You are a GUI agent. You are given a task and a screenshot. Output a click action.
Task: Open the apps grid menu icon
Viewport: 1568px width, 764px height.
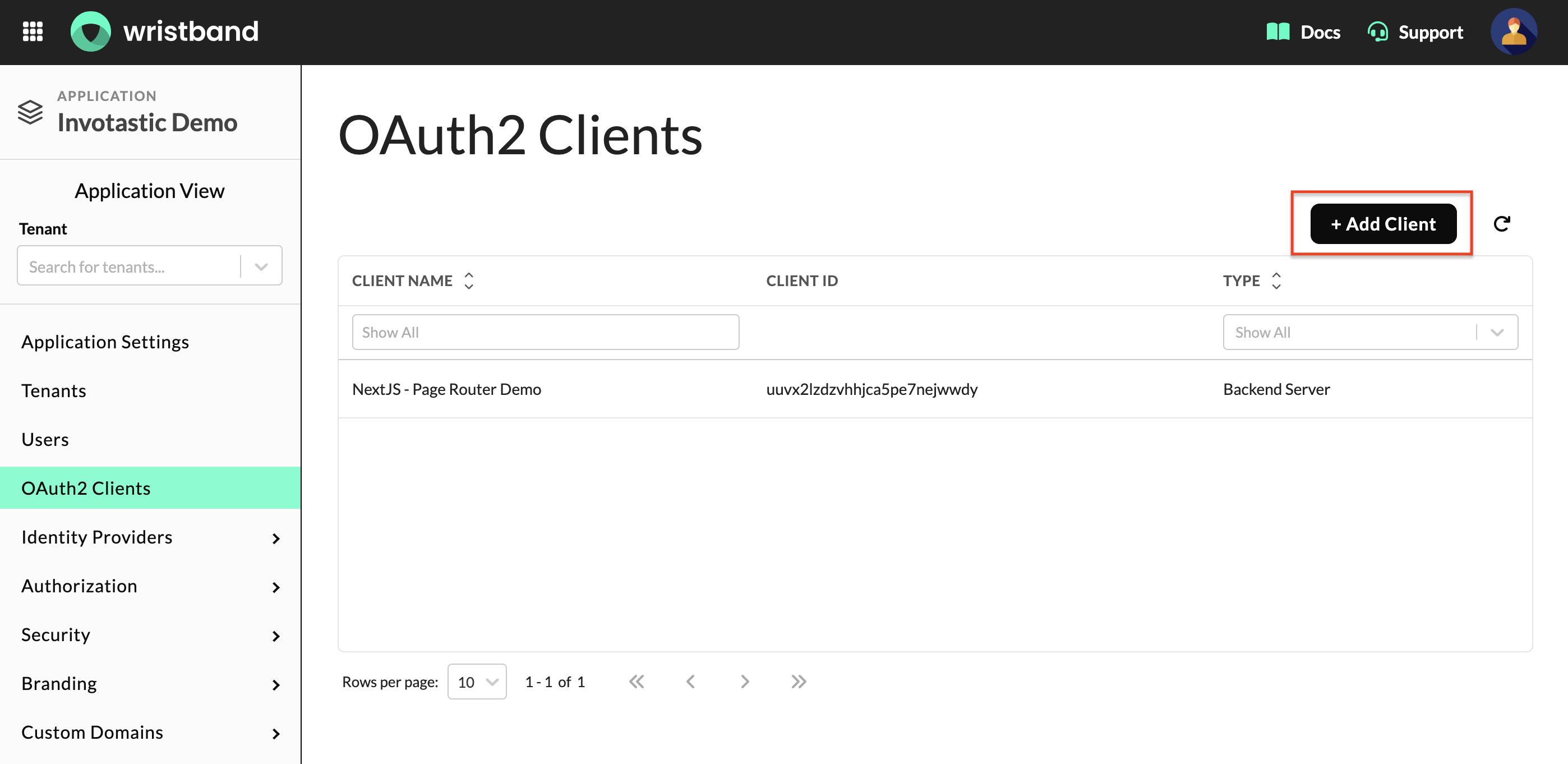coord(33,31)
